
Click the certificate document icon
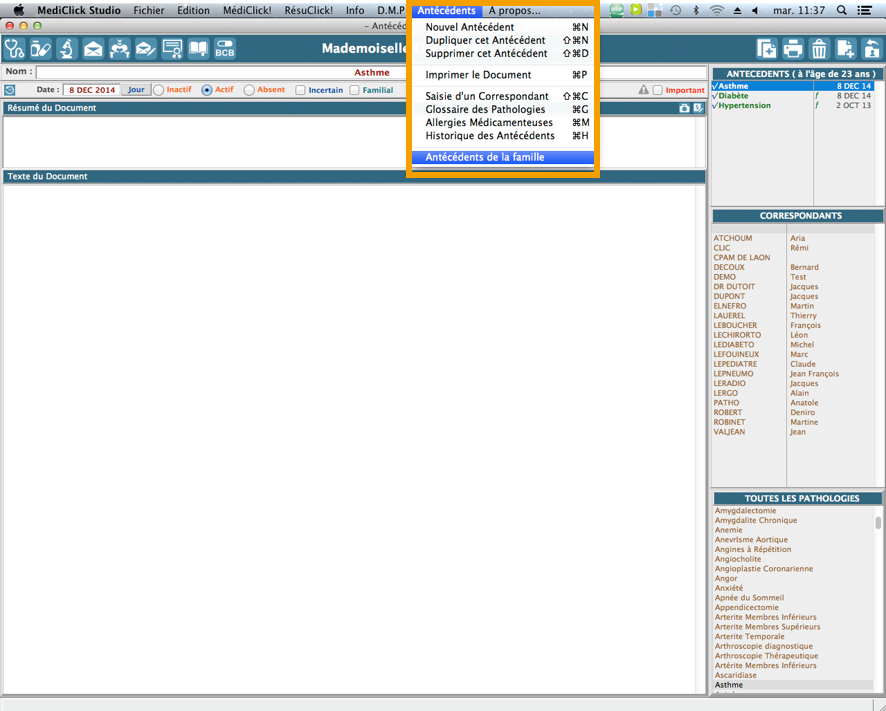point(172,48)
